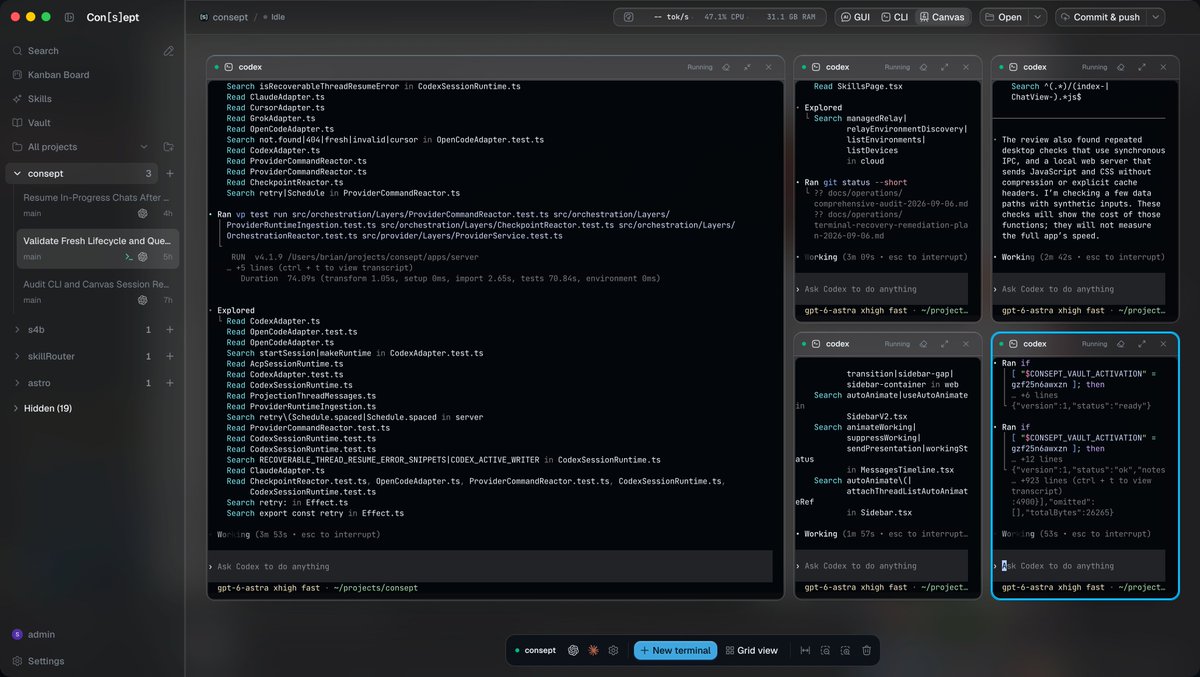Viewport: 1200px width, 677px height.
Task: Switch to the Canvas view mode
Action: (942, 17)
